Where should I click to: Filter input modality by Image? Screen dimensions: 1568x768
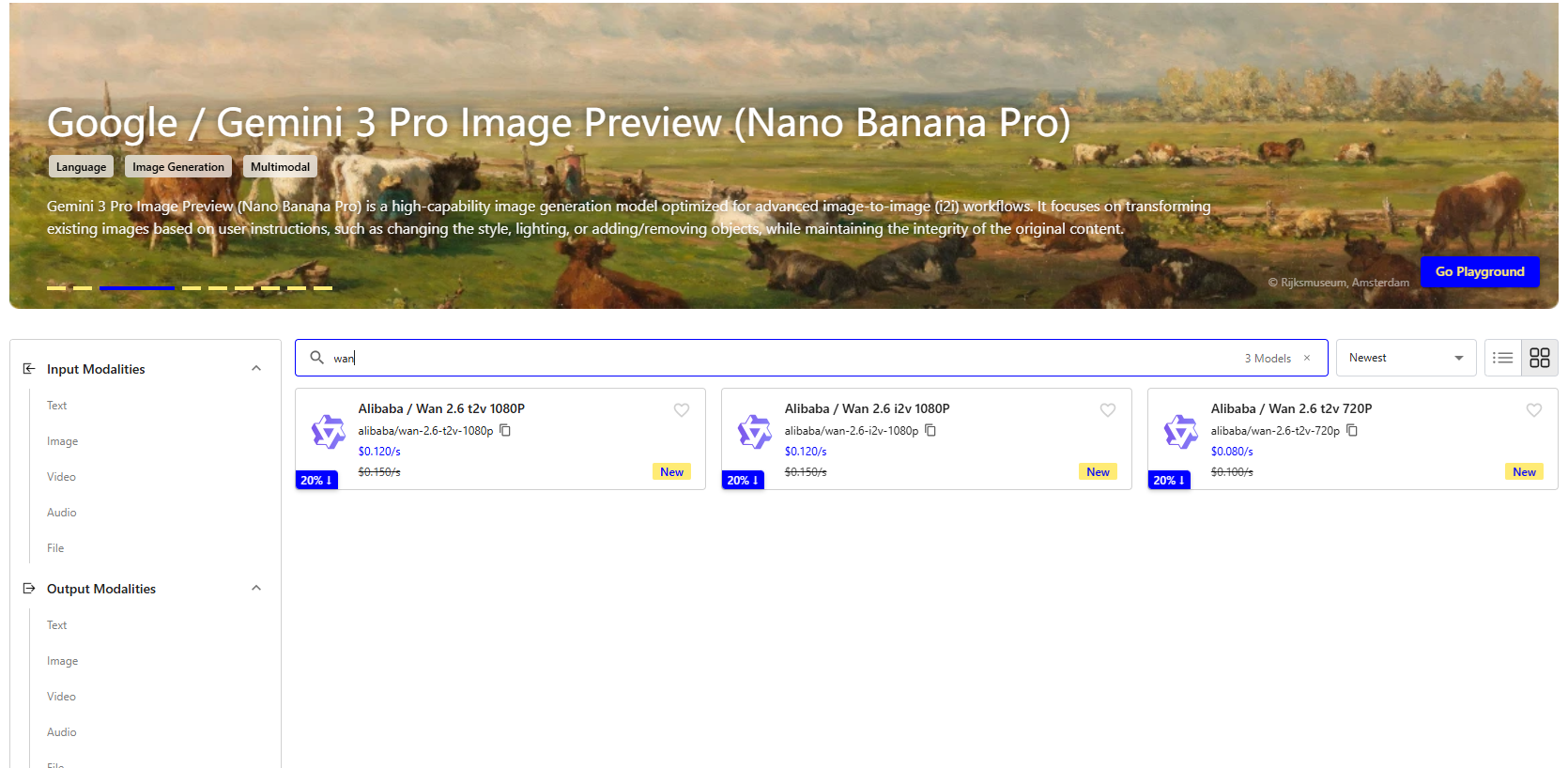(x=62, y=441)
